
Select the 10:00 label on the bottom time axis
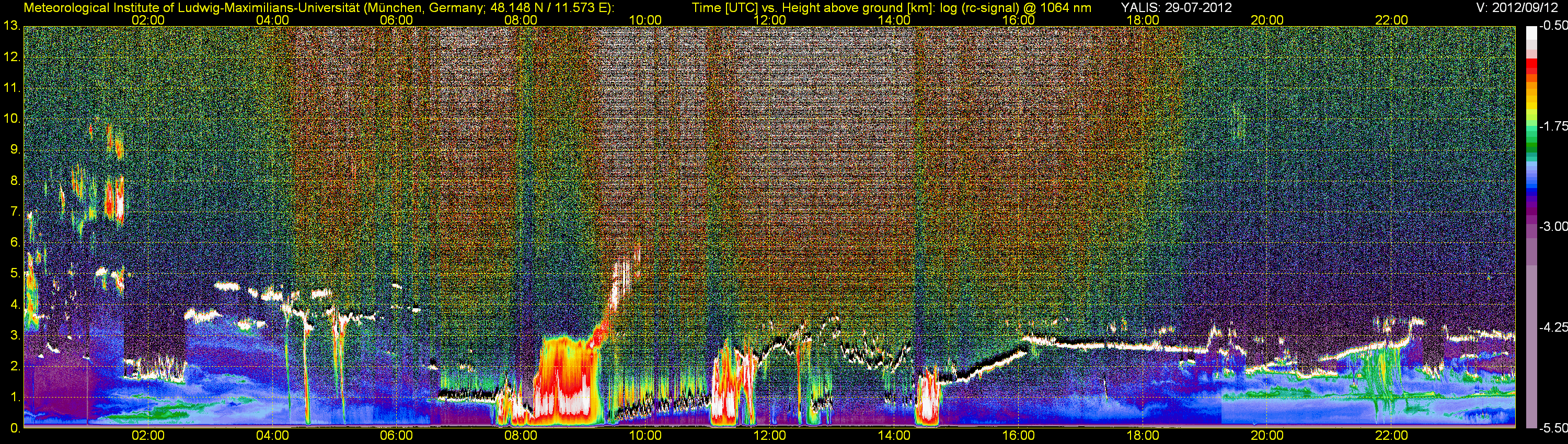(x=645, y=436)
